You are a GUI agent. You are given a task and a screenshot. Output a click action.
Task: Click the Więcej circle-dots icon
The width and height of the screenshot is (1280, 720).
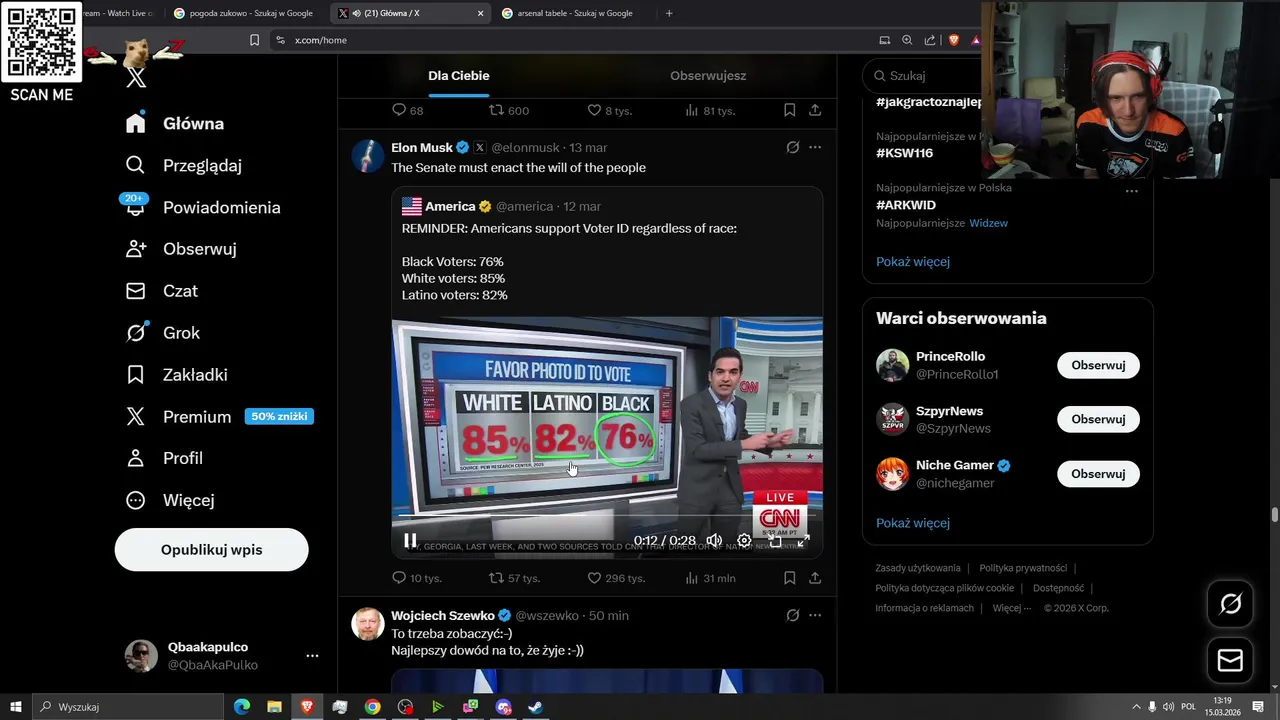(x=136, y=500)
